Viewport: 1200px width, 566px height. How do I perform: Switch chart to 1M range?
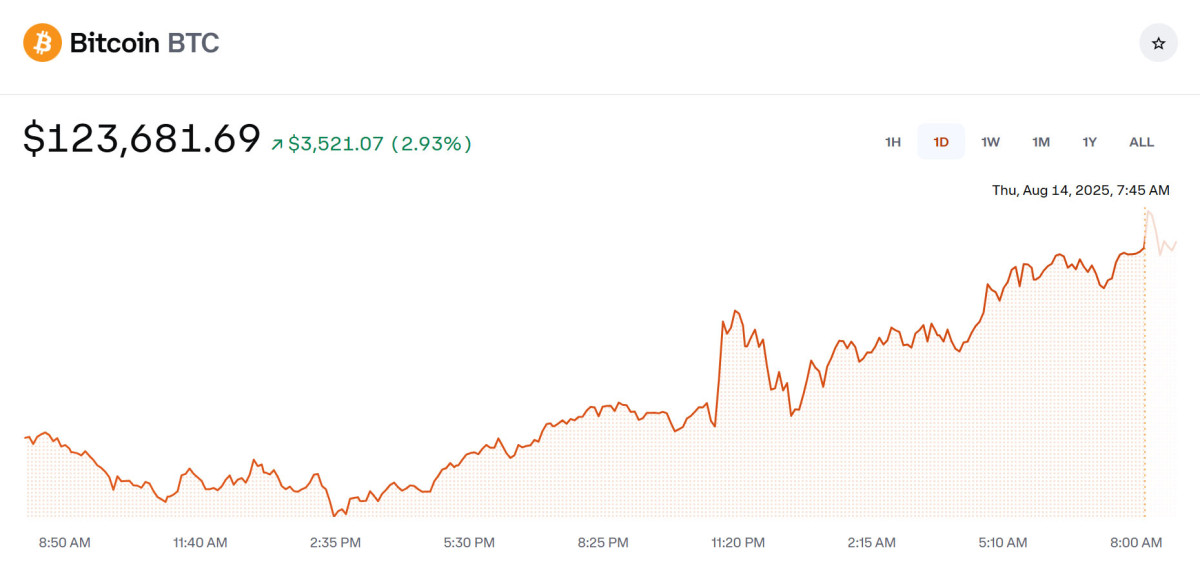tap(1041, 142)
